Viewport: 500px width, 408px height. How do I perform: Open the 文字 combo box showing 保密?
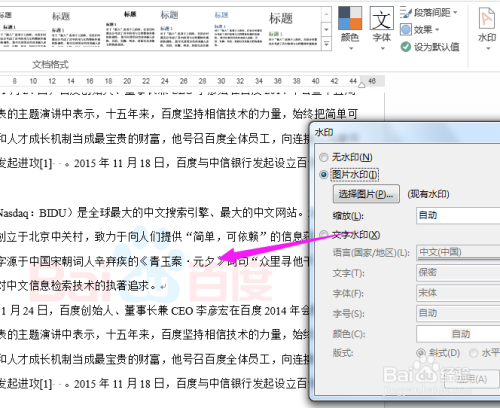click(458, 273)
